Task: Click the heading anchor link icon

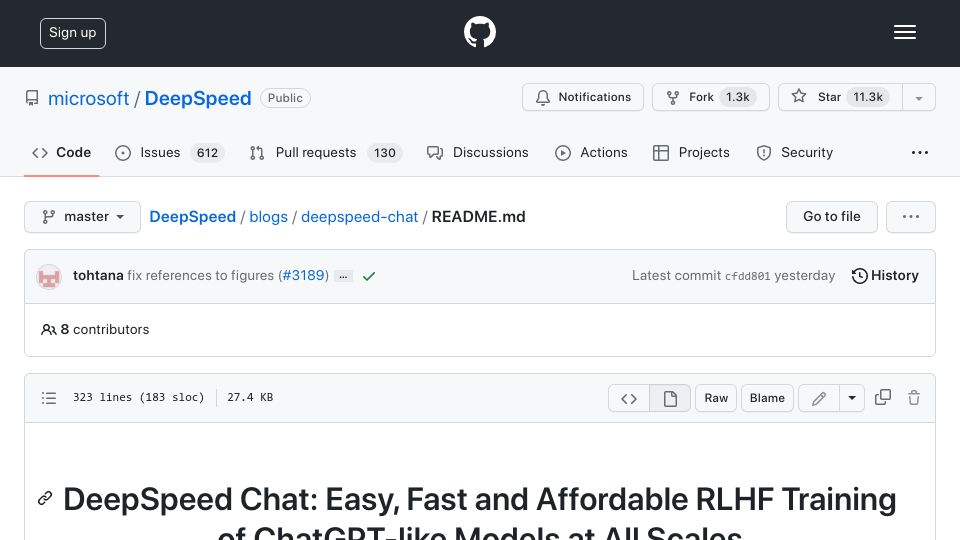Action: click(45, 498)
